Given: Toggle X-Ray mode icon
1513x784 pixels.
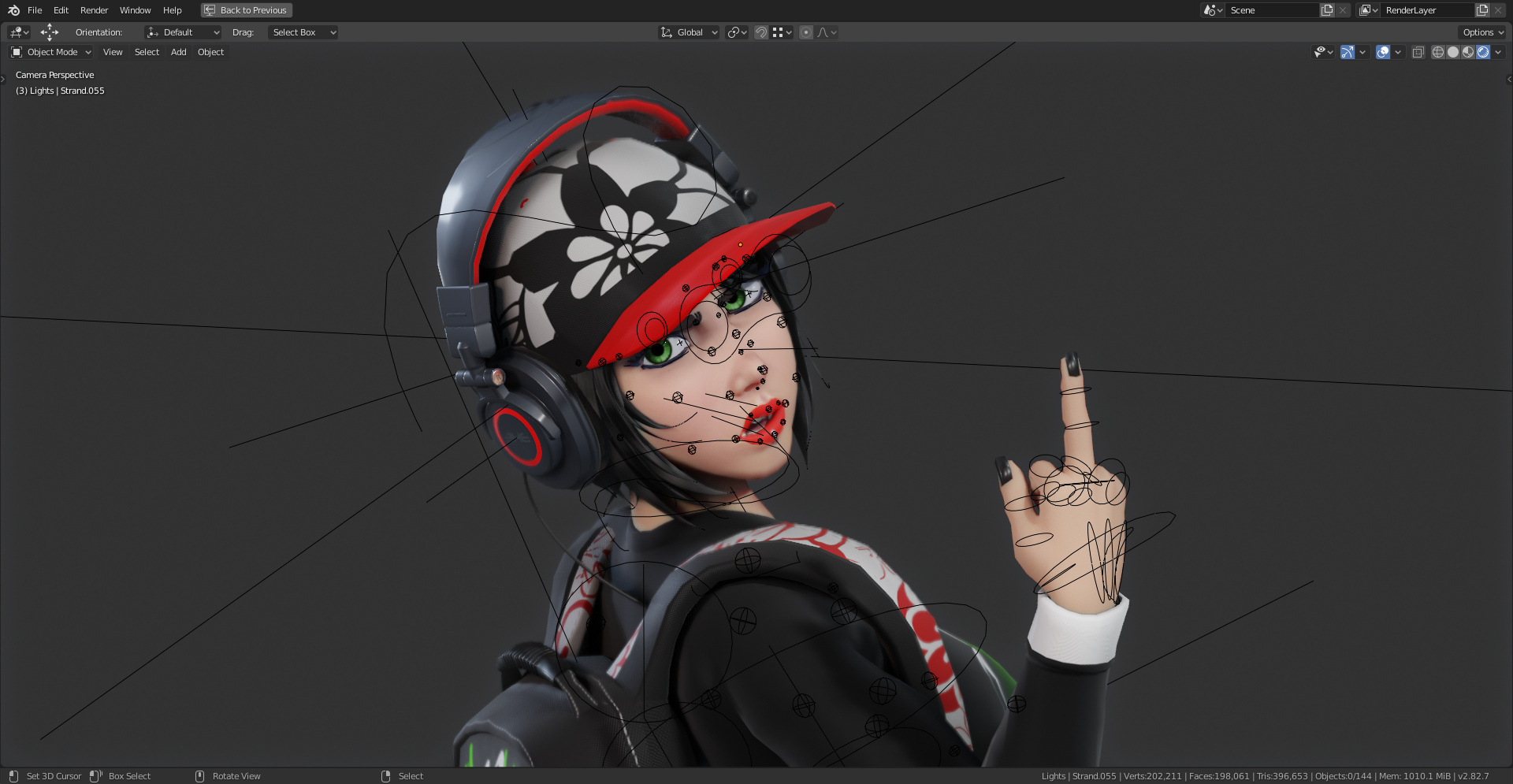Looking at the screenshot, I should (1418, 52).
